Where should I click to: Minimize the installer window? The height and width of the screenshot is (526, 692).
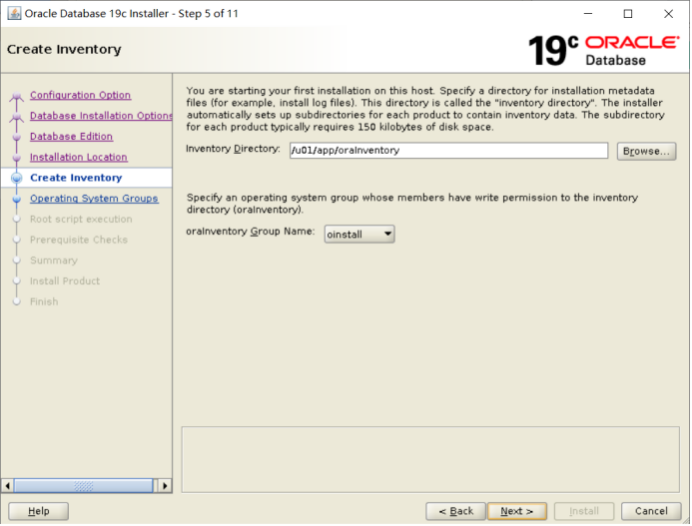pyautogui.click(x=588, y=14)
